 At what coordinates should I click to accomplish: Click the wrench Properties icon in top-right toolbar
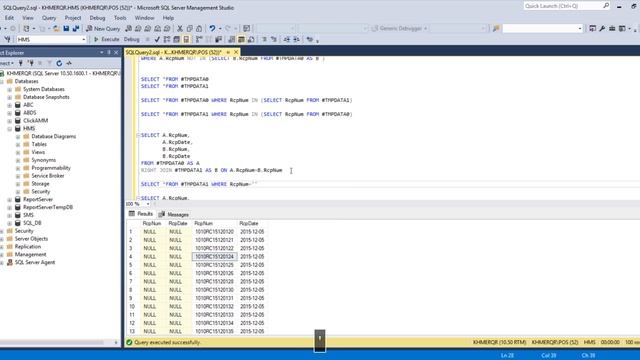[602, 29]
